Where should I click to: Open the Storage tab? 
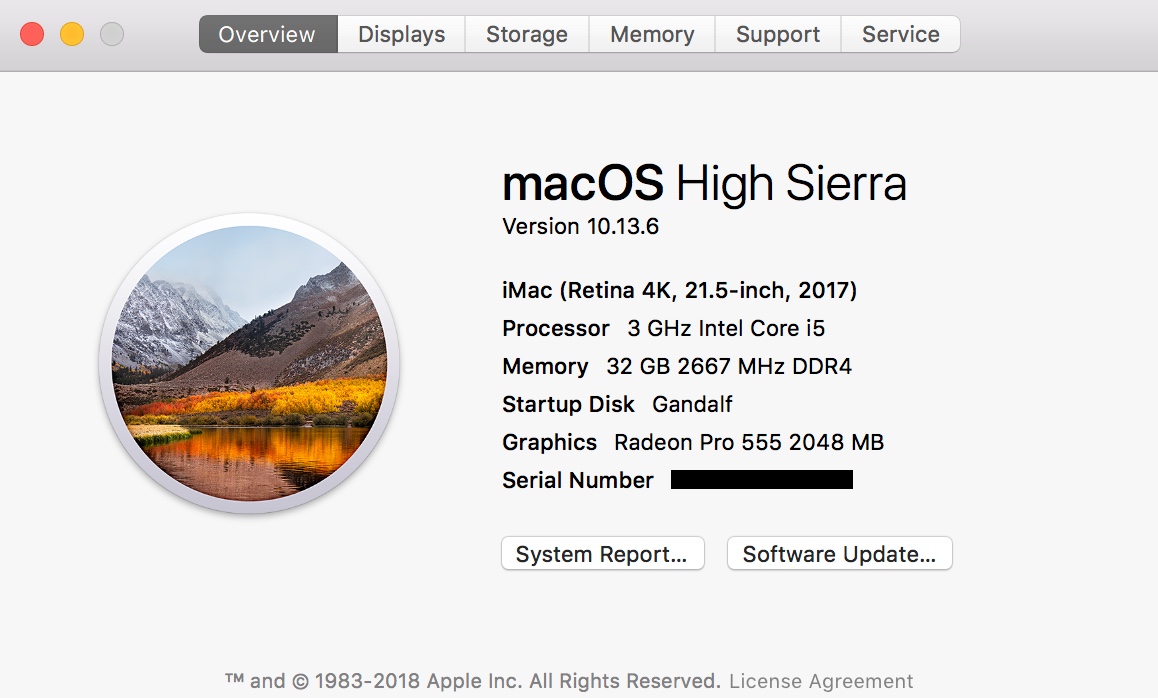[527, 34]
